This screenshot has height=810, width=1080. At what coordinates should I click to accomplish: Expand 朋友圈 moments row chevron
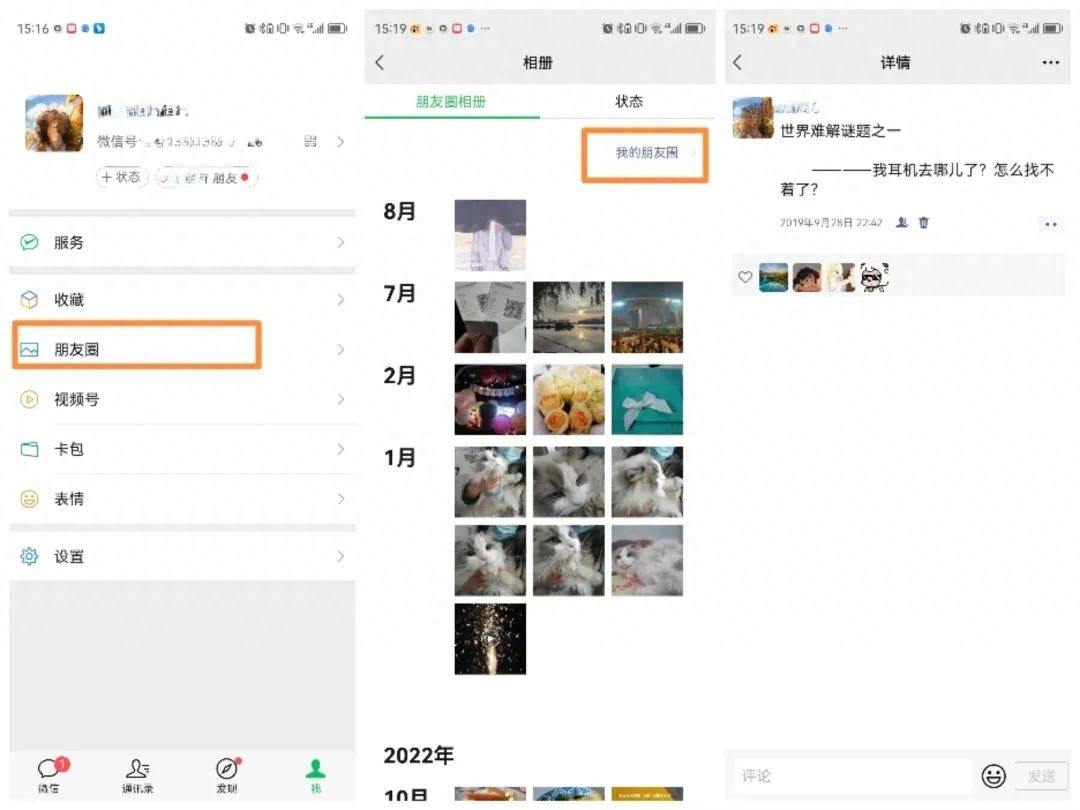pyautogui.click(x=340, y=349)
